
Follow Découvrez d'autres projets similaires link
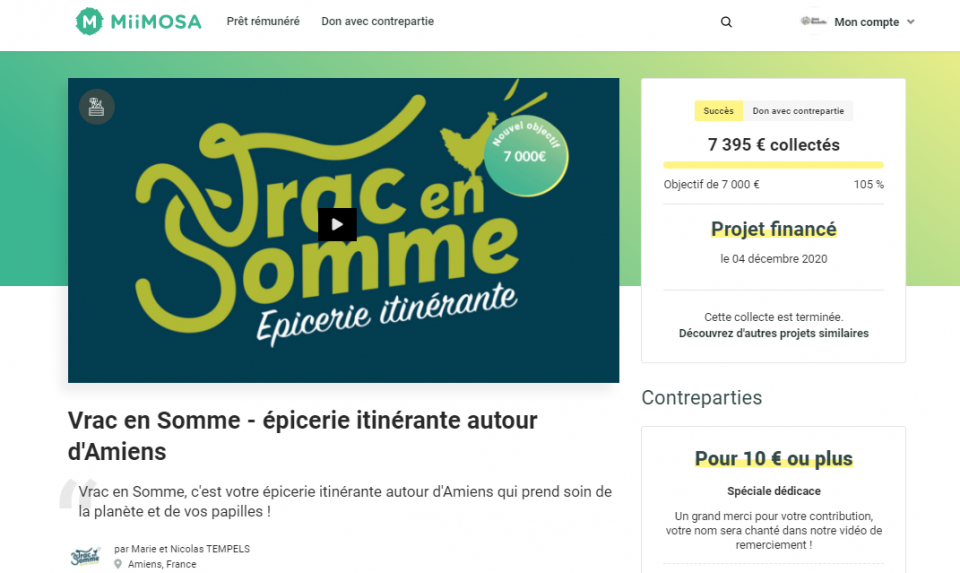click(x=773, y=333)
